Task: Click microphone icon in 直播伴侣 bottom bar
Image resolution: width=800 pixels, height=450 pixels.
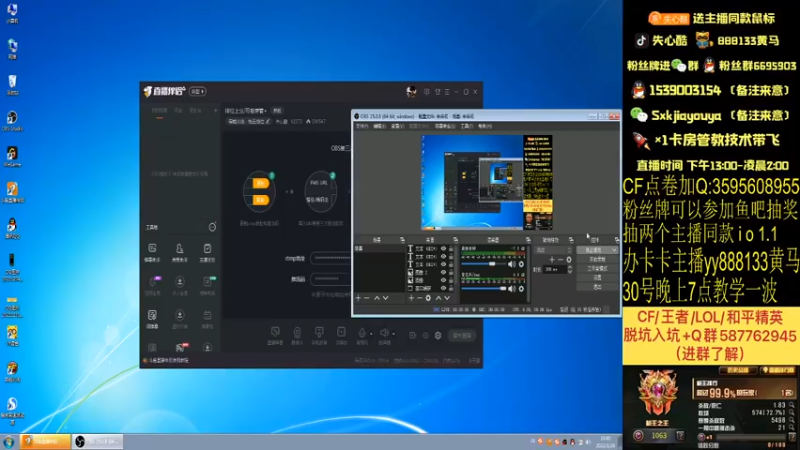Action: [362, 333]
